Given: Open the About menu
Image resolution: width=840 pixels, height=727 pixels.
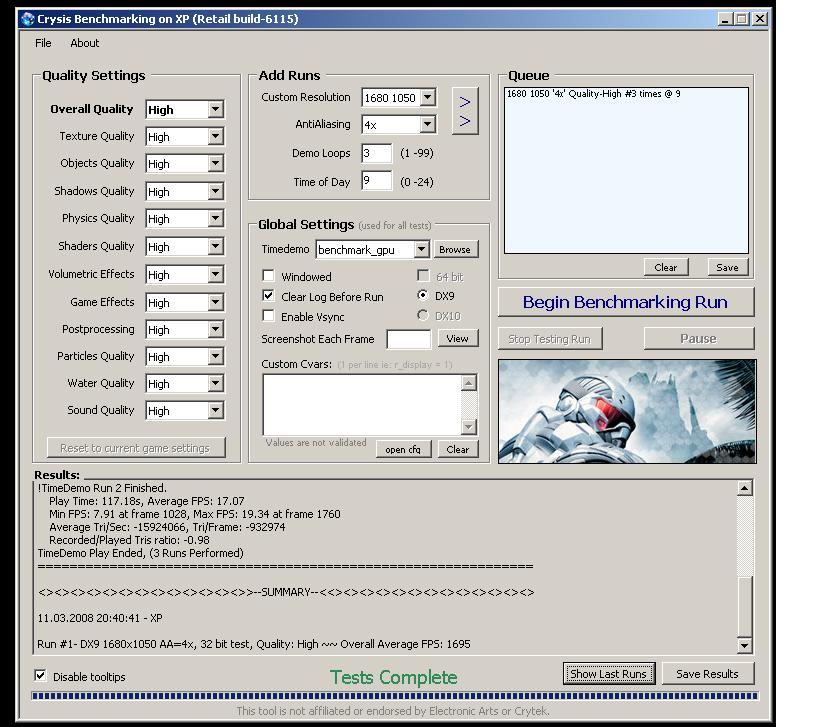Looking at the screenshot, I should tap(85, 43).
